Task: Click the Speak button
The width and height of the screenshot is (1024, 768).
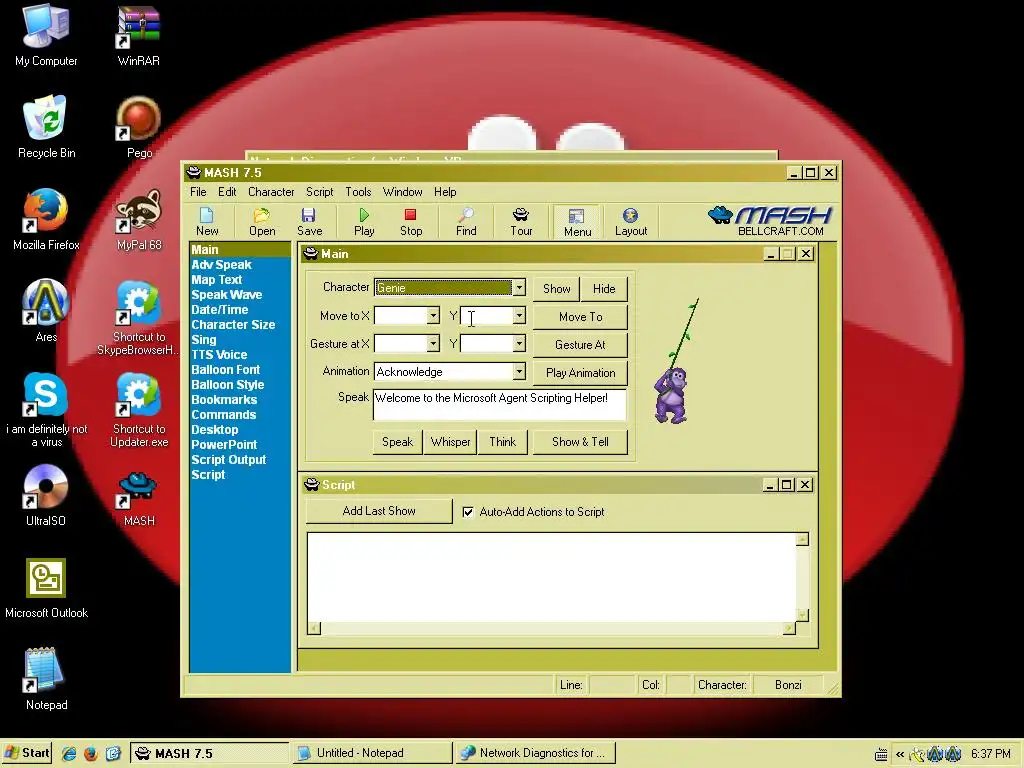Action: pyautogui.click(x=397, y=442)
